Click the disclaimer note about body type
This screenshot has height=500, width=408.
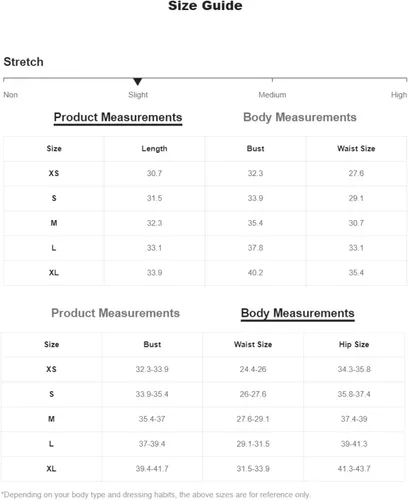[155, 495]
